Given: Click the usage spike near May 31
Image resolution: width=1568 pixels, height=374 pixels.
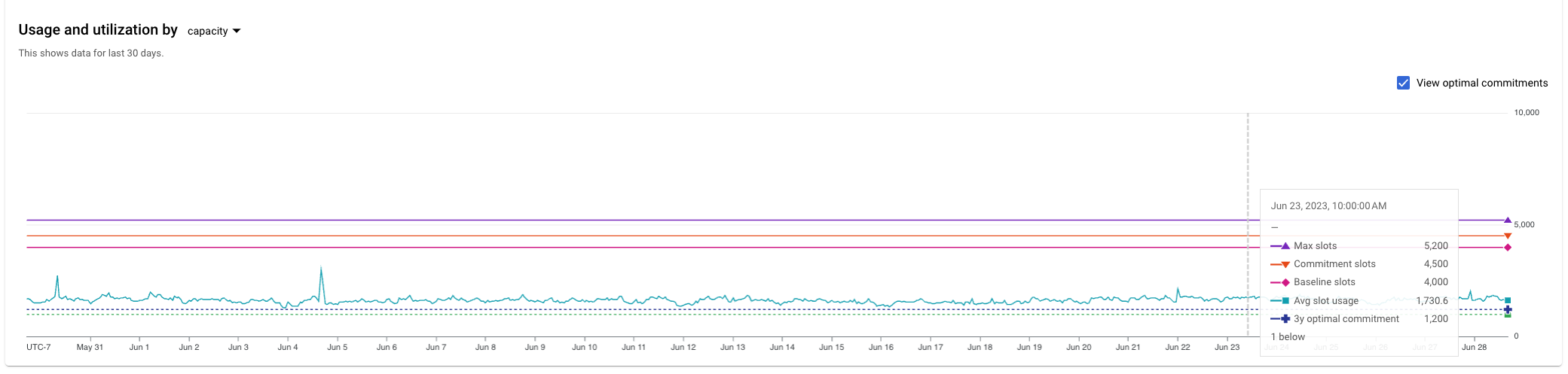Looking at the screenshot, I should (x=57, y=278).
